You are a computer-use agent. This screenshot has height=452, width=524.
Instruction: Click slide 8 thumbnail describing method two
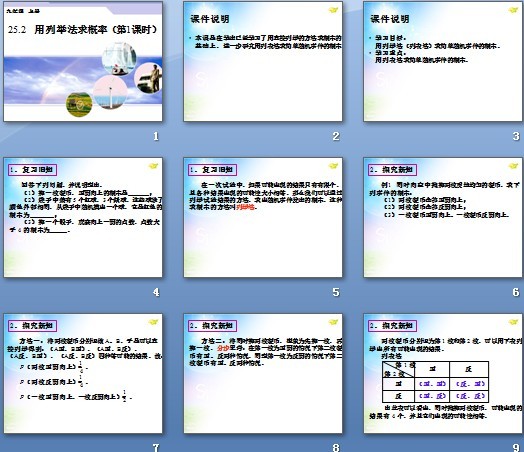[263, 373]
